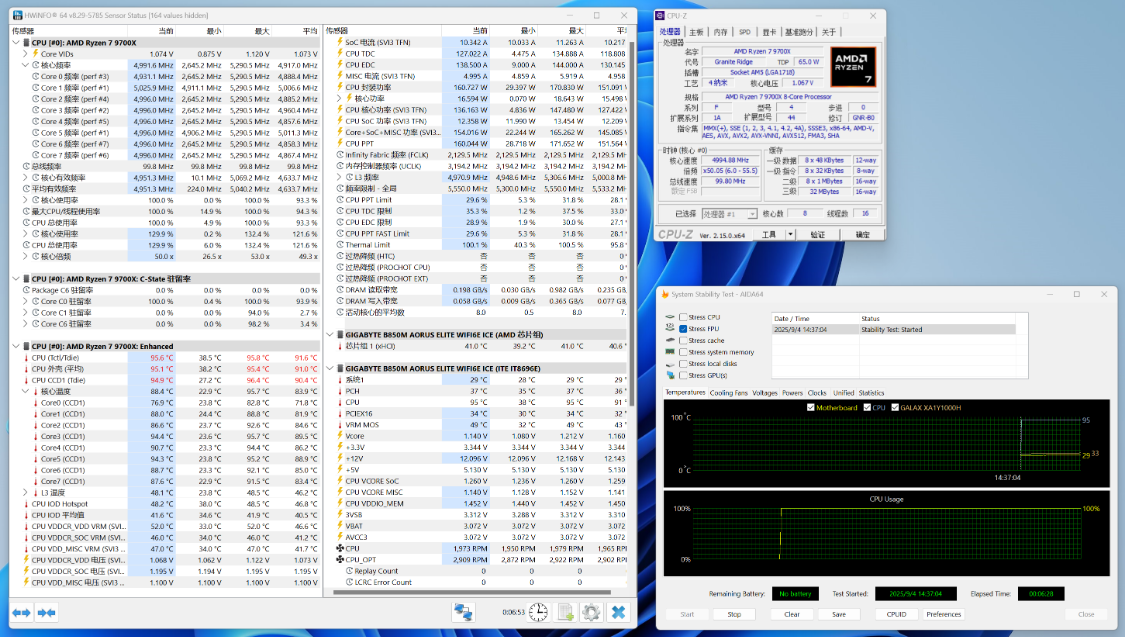Screen dimensions: 1125x637
Task: Collapse the 核心温度 tree node
Action: [x=25, y=391]
